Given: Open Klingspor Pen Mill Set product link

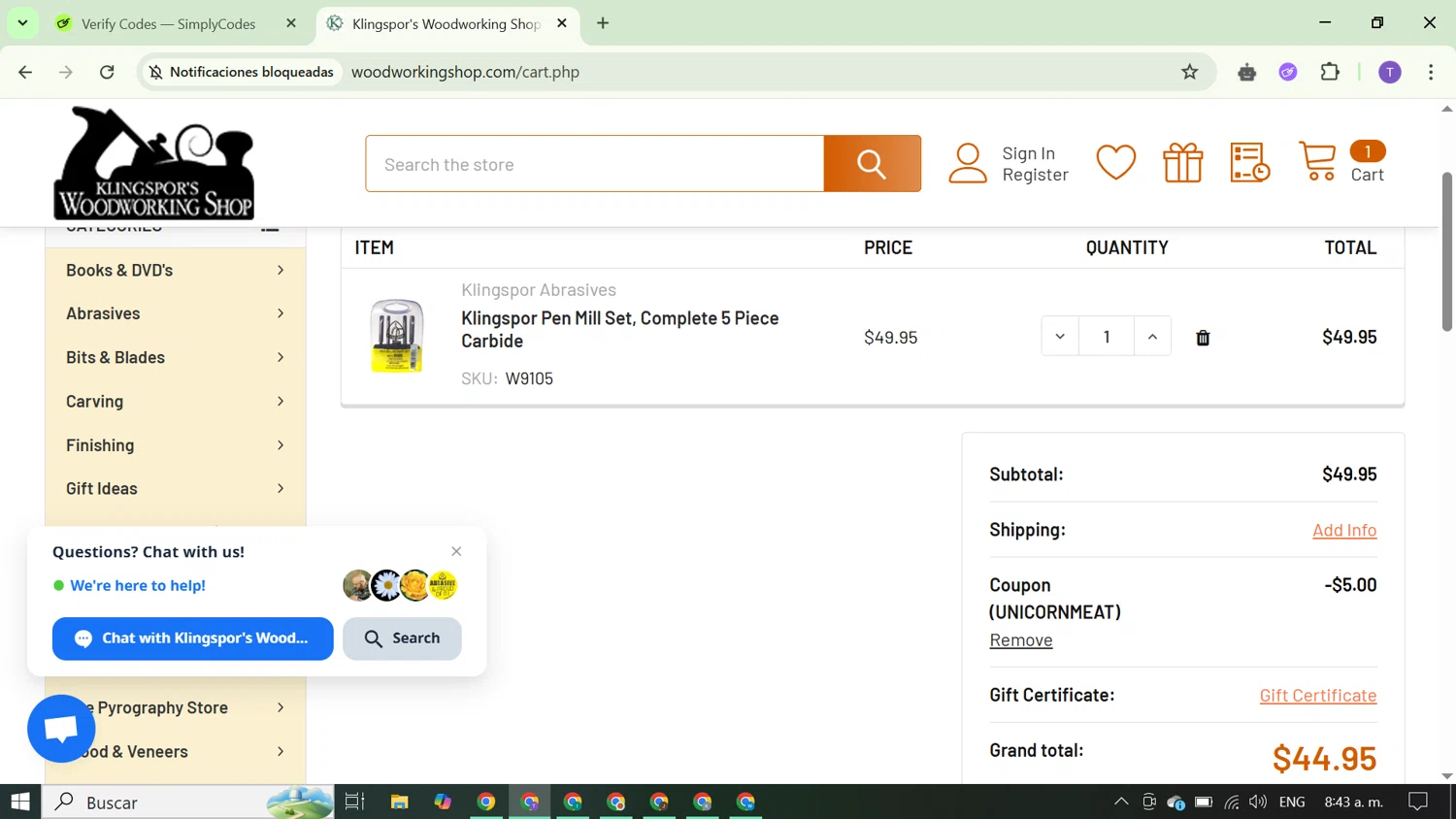Looking at the screenshot, I should pos(620,329).
